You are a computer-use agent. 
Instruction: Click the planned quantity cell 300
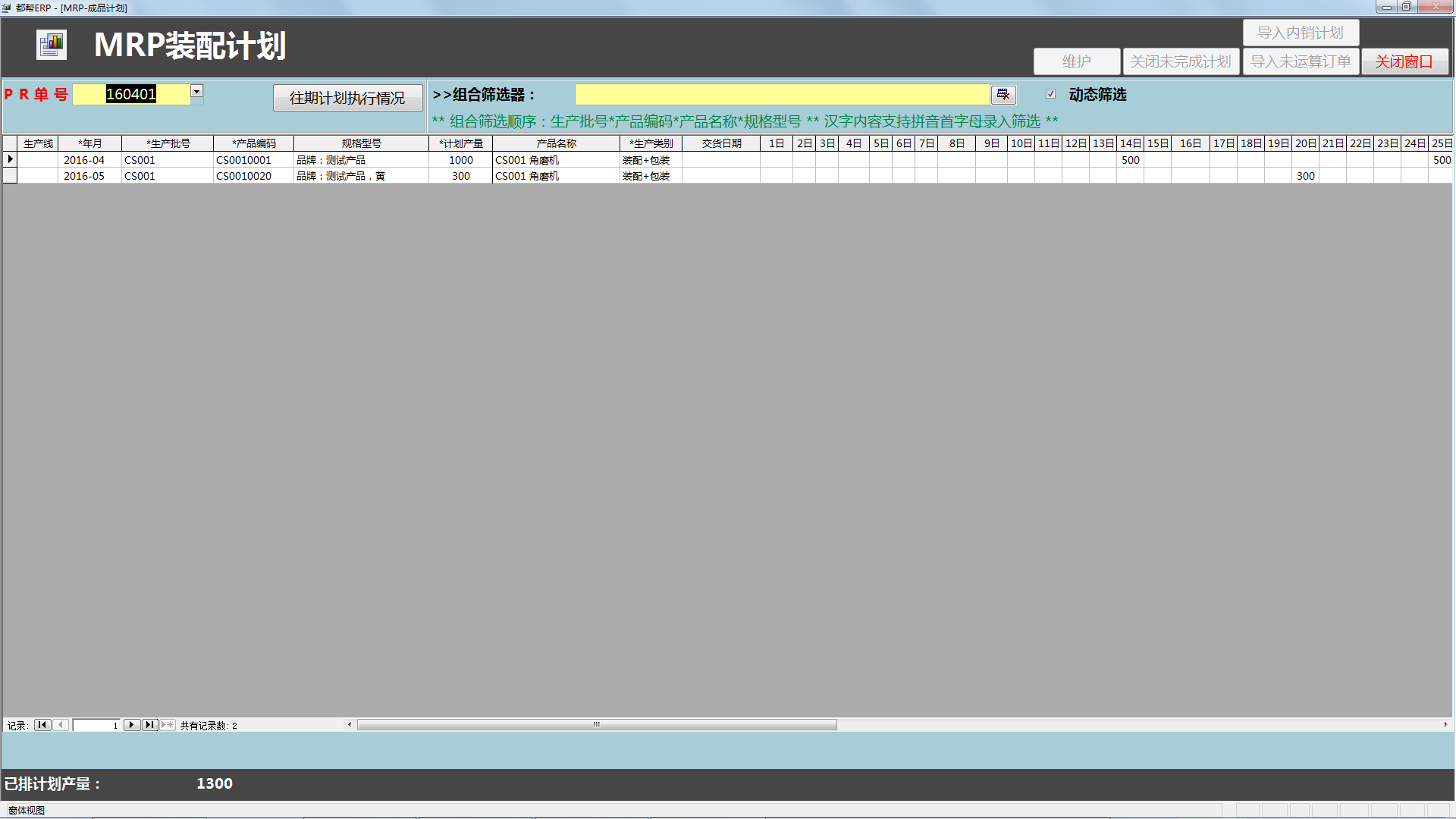click(x=460, y=176)
